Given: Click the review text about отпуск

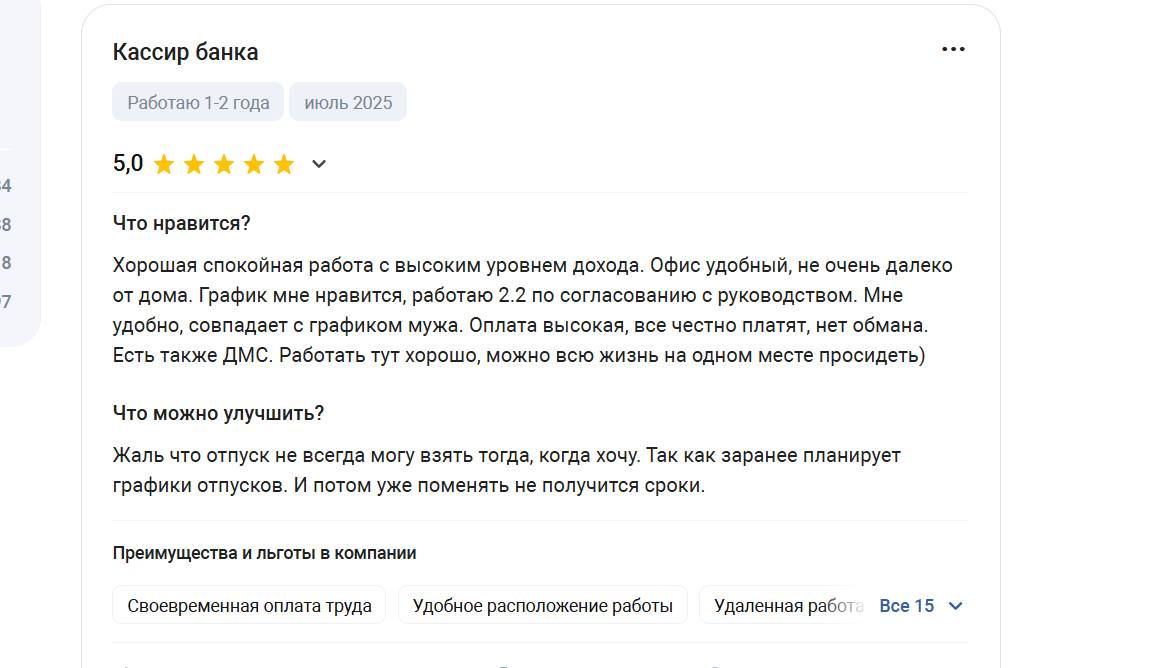Looking at the screenshot, I should point(507,471).
